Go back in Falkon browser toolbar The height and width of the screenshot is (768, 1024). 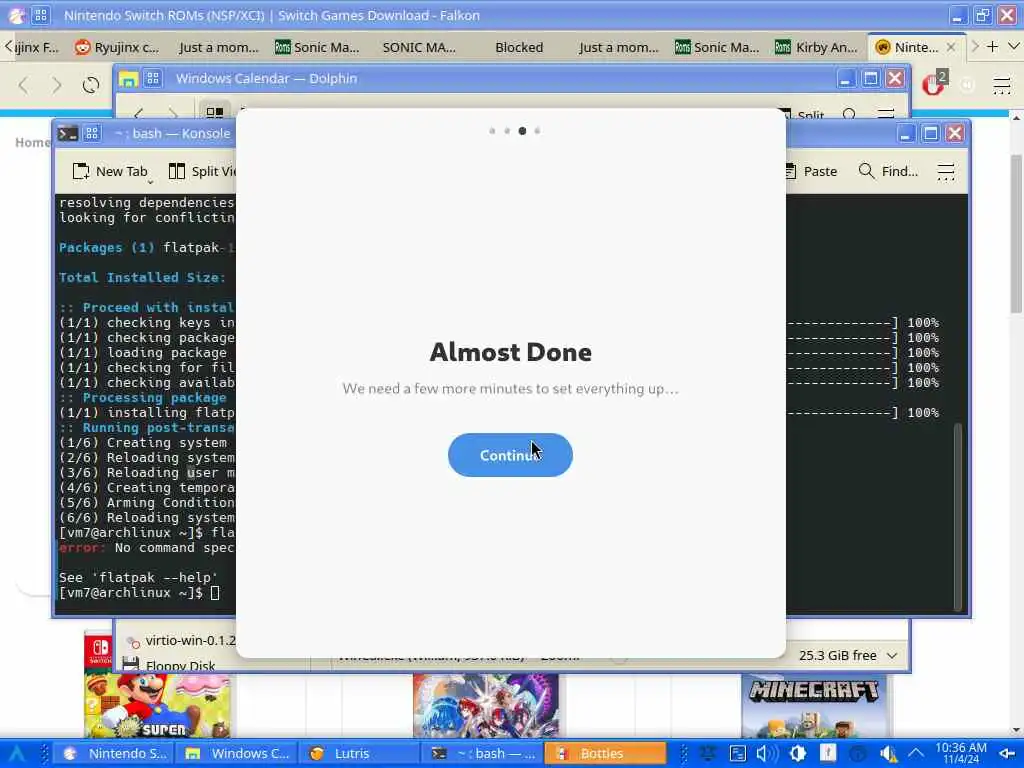[x=24, y=85]
